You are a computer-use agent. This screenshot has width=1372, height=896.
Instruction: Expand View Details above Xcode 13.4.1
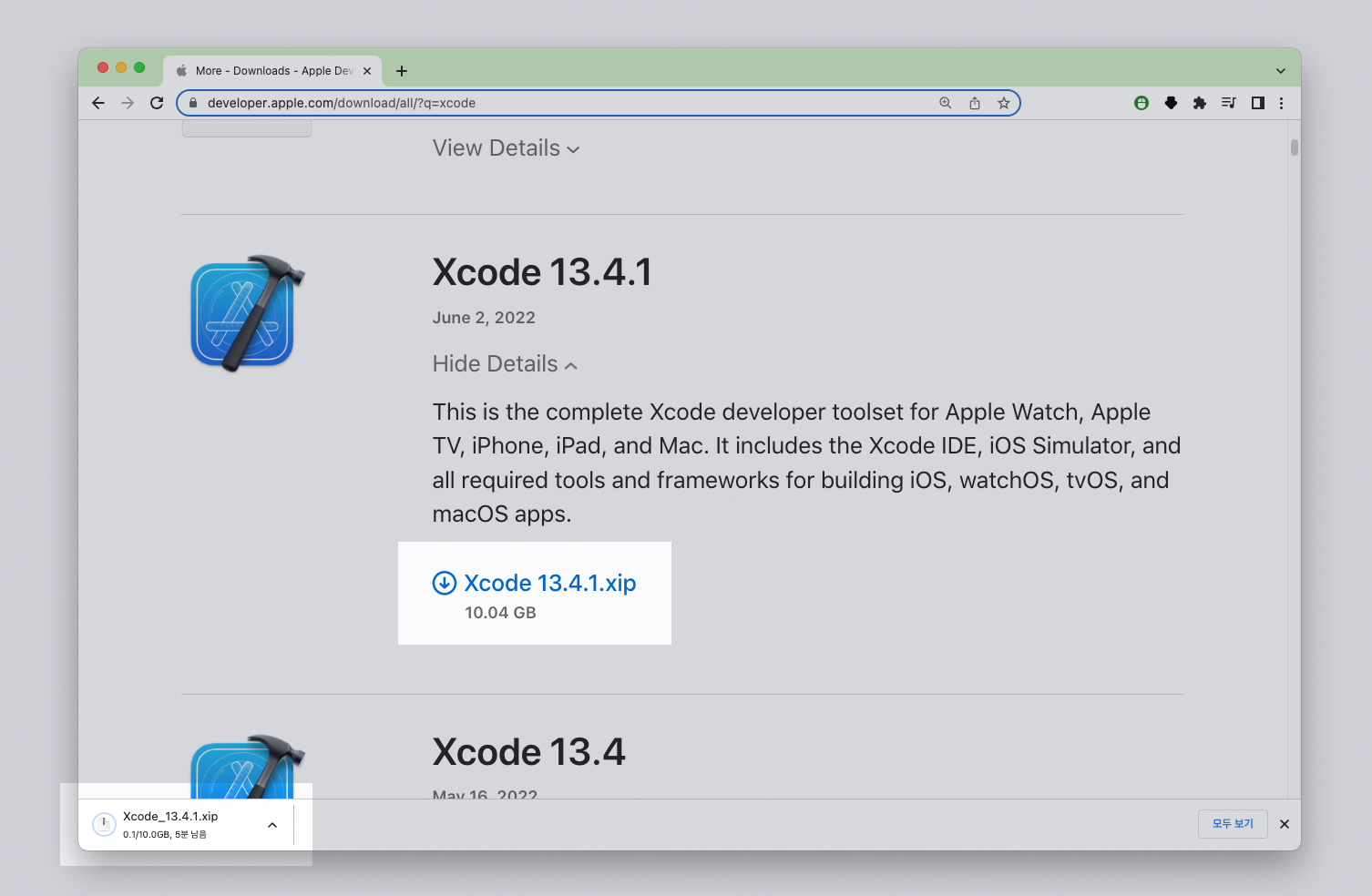pos(507,148)
